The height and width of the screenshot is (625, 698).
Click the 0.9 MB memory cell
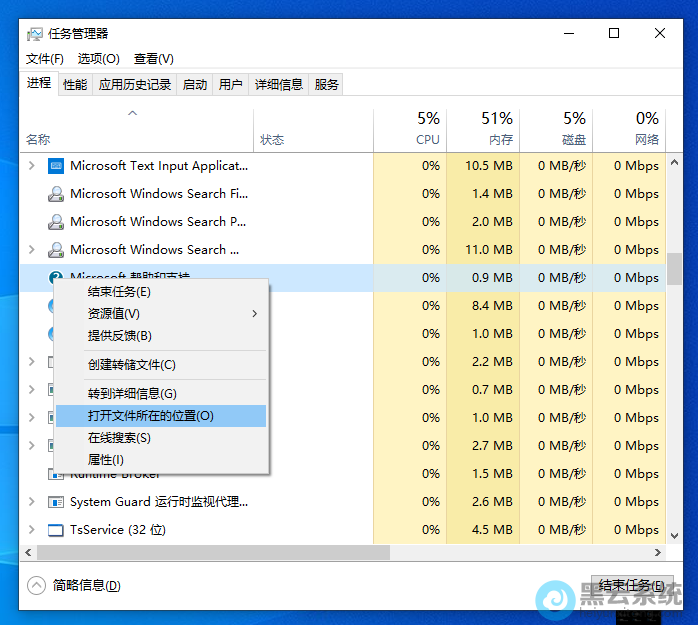click(x=483, y=278)
